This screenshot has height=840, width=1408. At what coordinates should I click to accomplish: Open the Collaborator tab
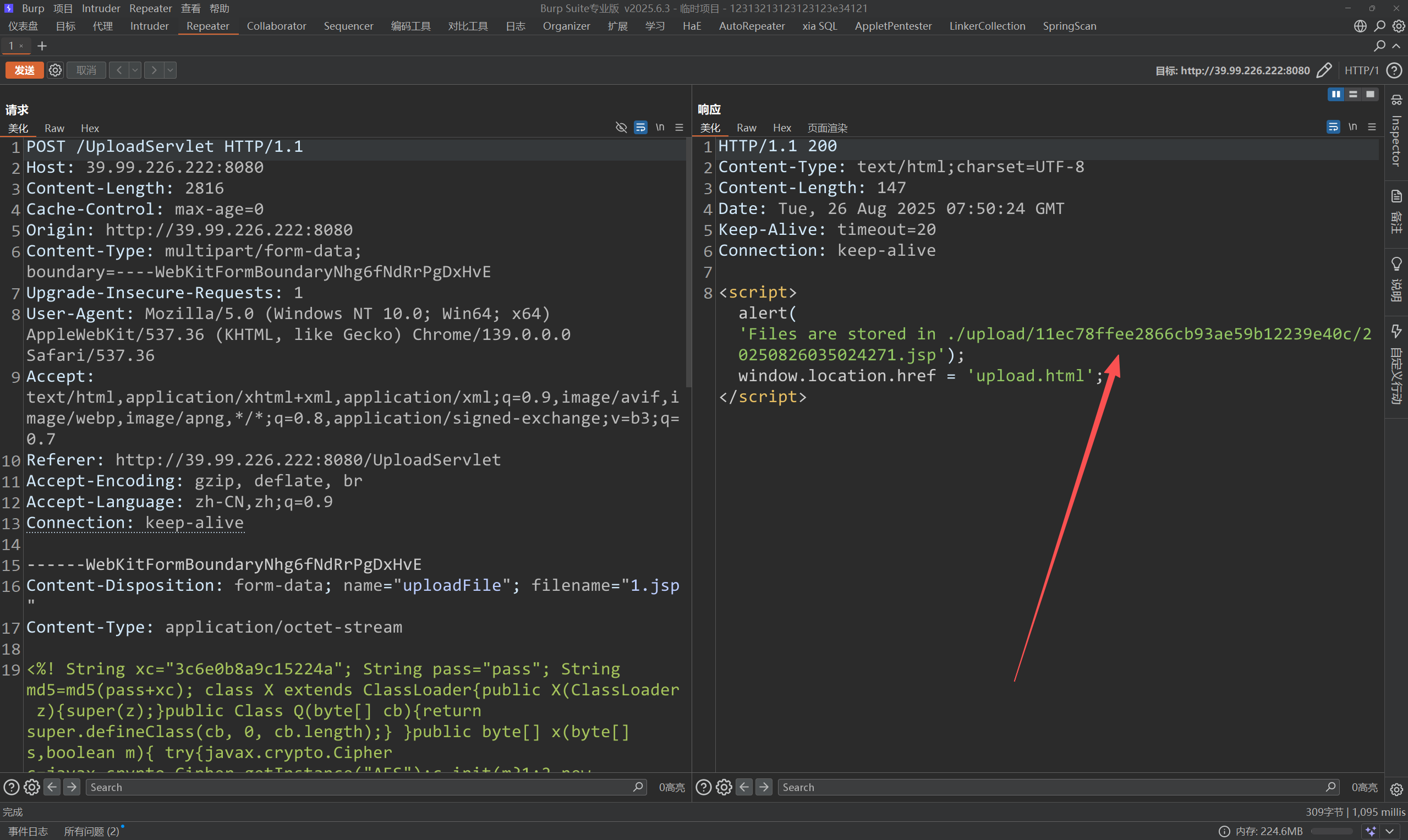[276, 26]
